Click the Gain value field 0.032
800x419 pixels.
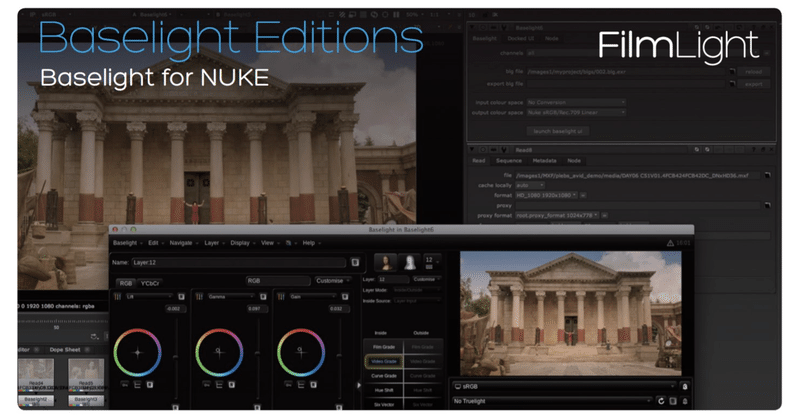(338, 309)
